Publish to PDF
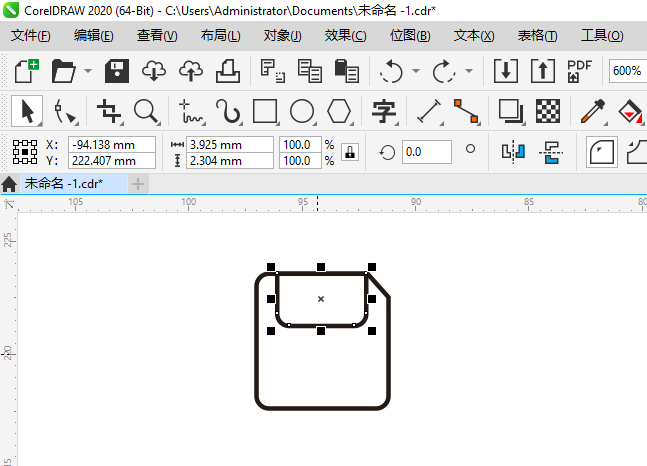This screenshot has height=466, width=647. click(x=579, y=71)
